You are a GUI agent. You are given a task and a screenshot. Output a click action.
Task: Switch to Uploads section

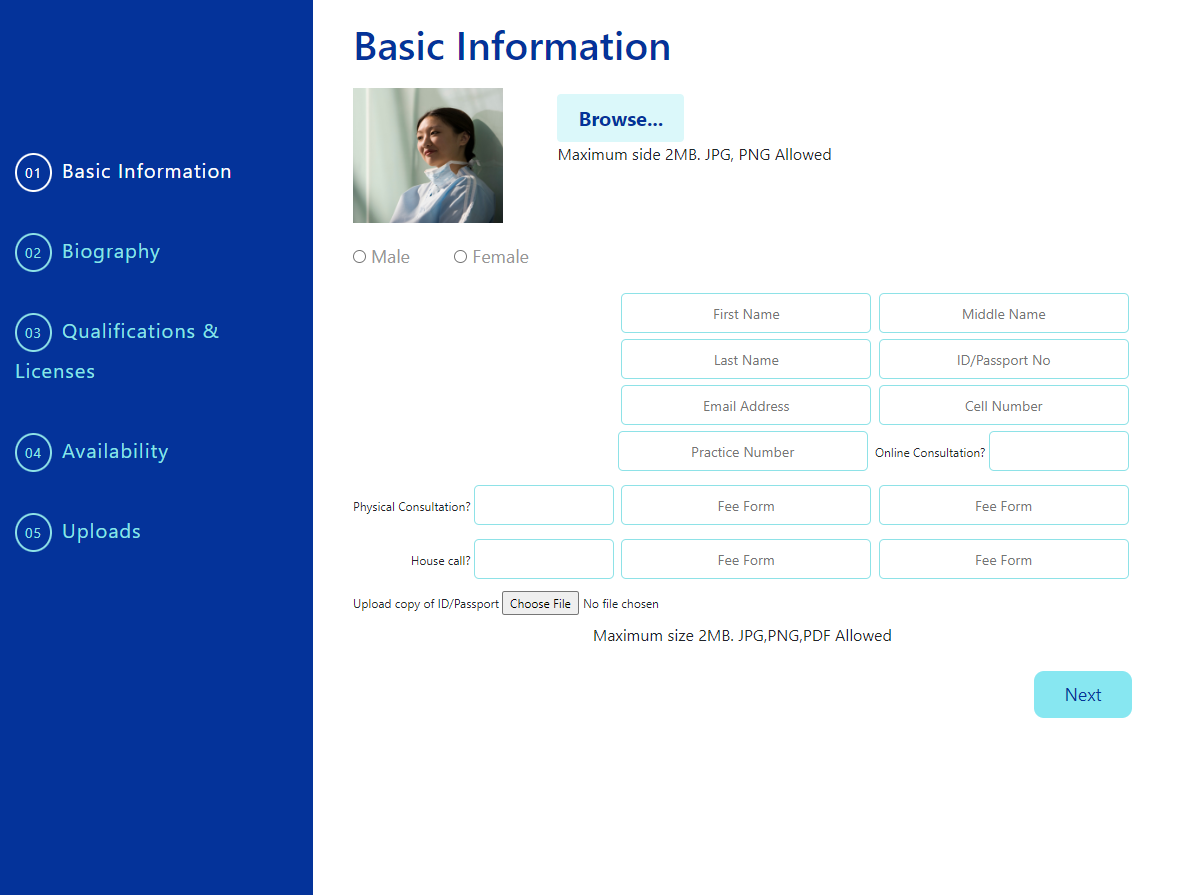tap(101, 532)
